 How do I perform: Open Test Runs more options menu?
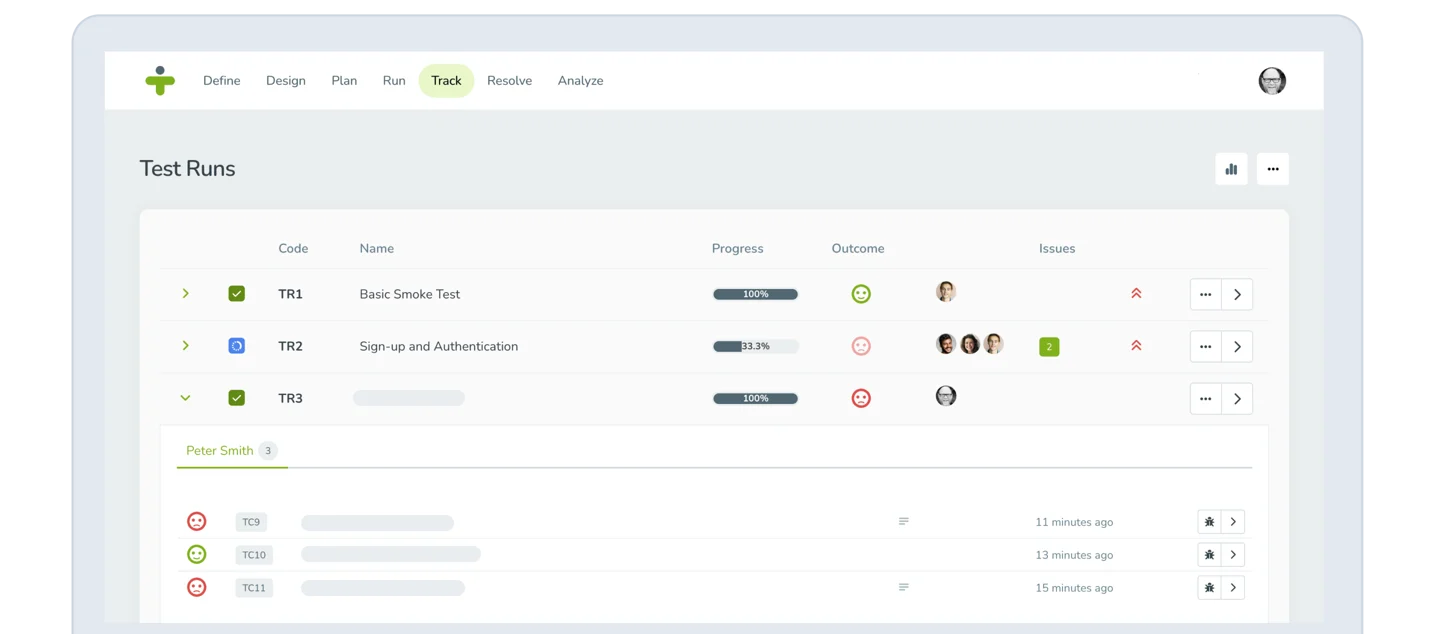(x=1273, y=169)
